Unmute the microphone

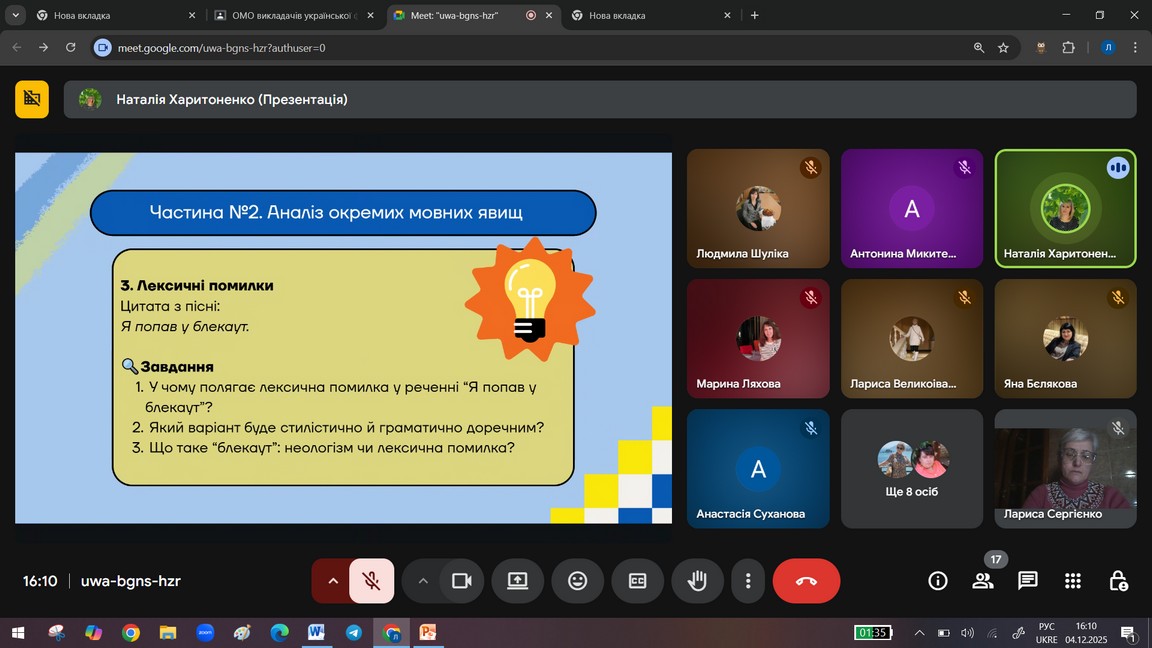[x=371, y=581]
